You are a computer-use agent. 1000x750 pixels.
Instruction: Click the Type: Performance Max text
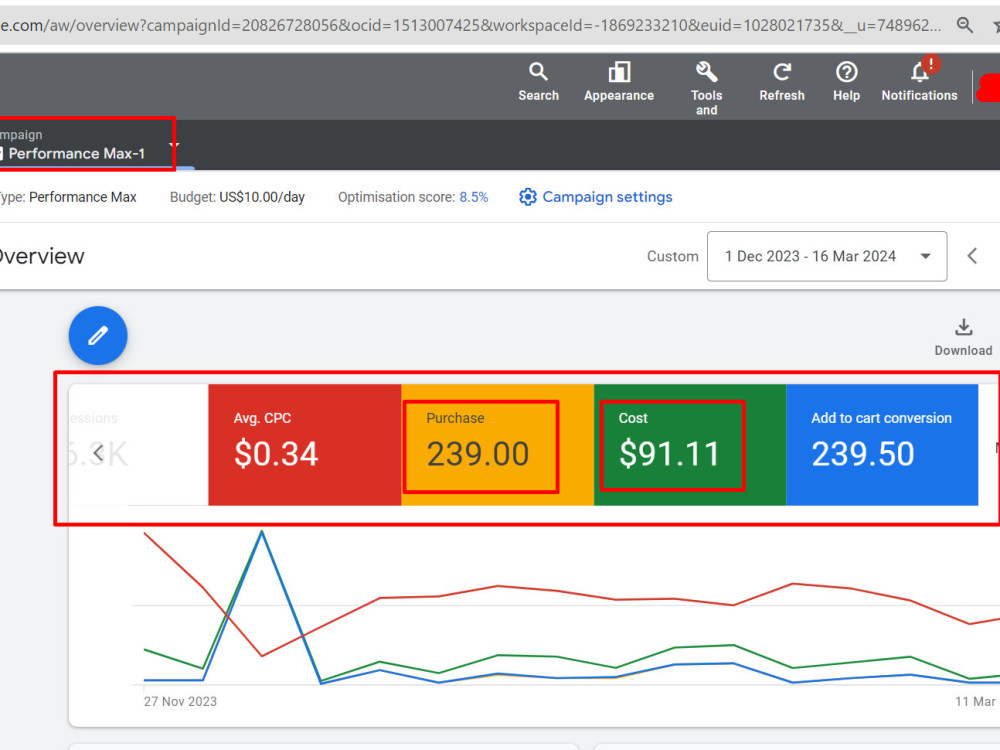pyautogui.click(x=68, y=197)
